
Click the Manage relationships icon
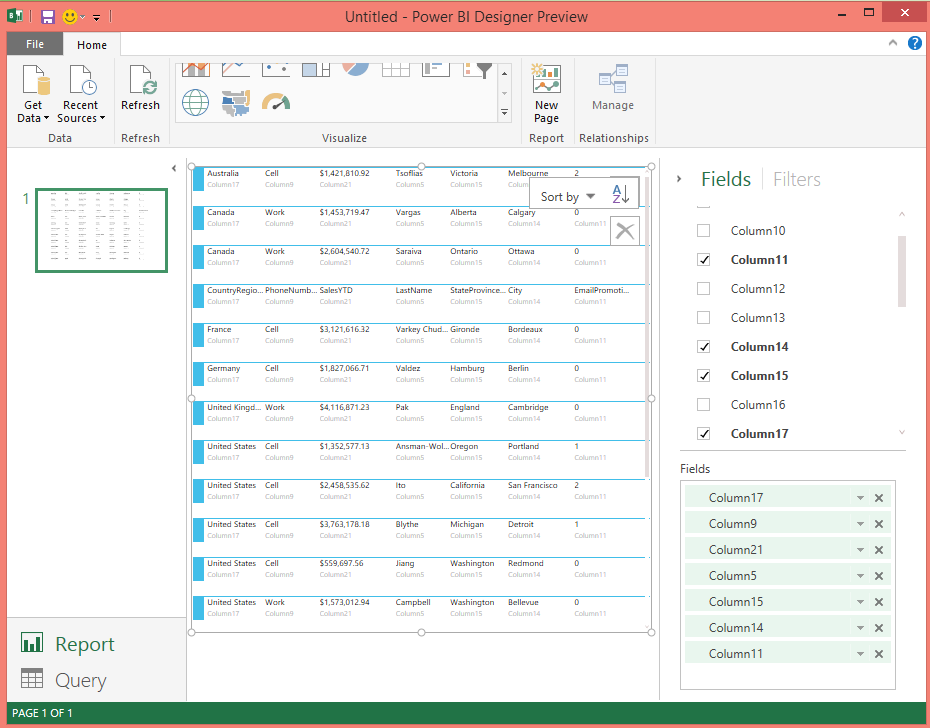click(x=613, y=79)
